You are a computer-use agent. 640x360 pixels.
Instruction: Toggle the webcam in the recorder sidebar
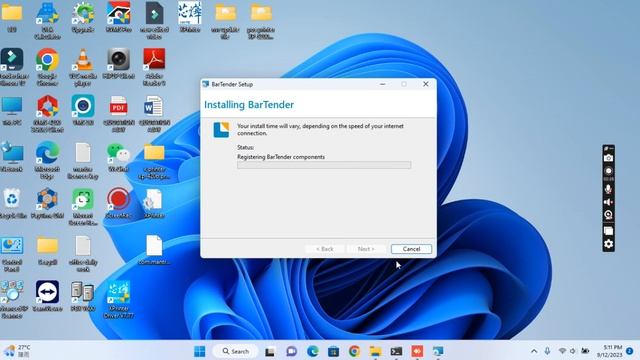(608, 215)
